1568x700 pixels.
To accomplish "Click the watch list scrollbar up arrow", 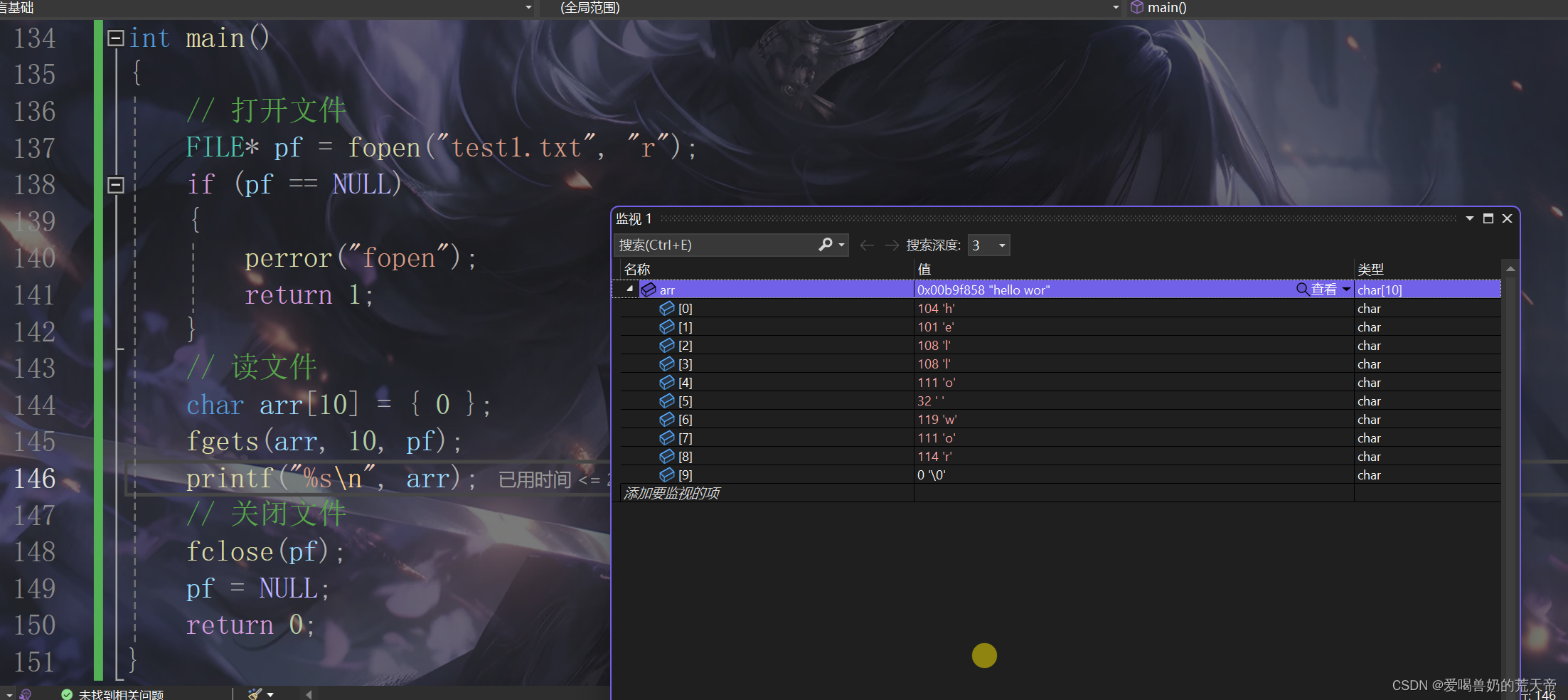I will (1510, 269).
